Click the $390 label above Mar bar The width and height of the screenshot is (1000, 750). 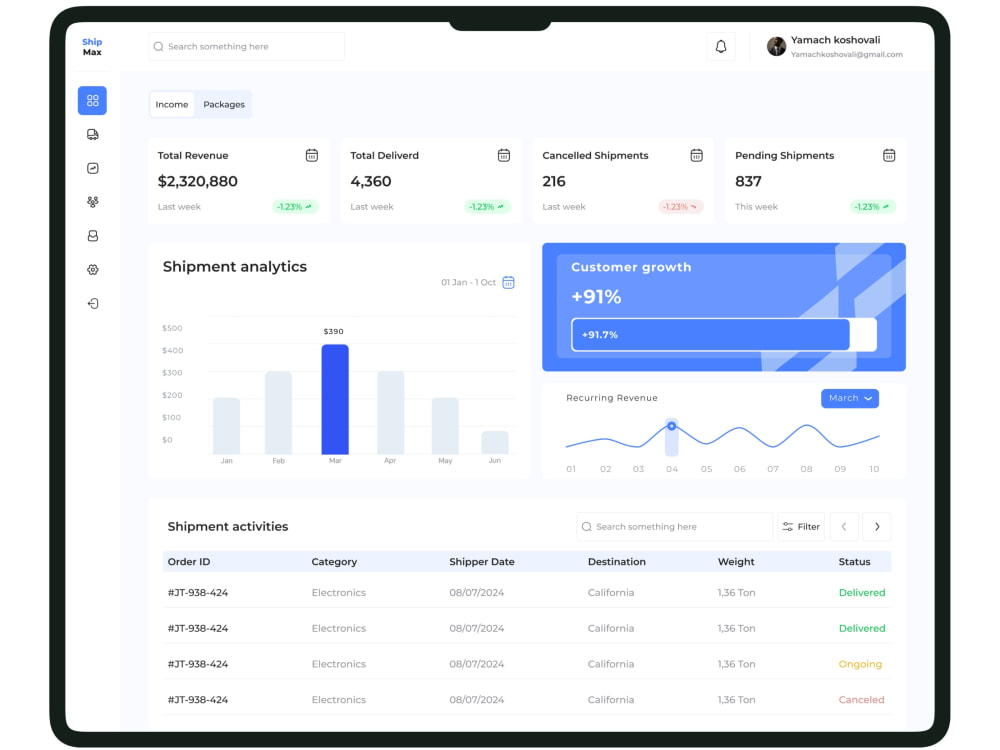(334, 332)
